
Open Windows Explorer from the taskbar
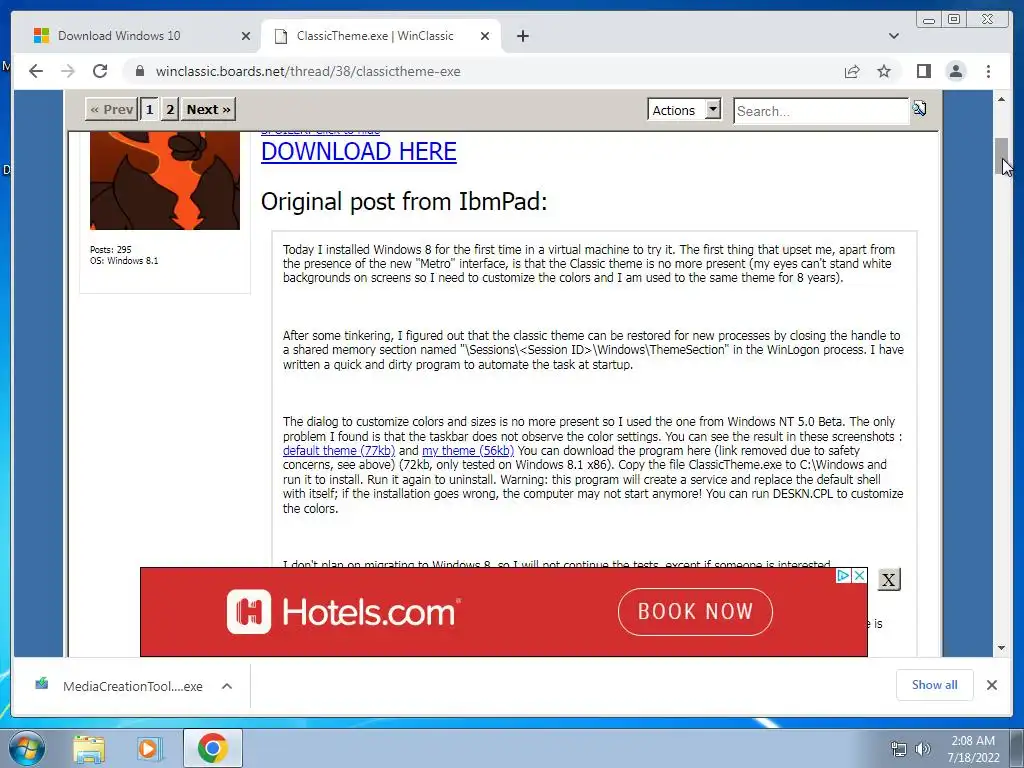pyautogui.click(x=89, y=748)
